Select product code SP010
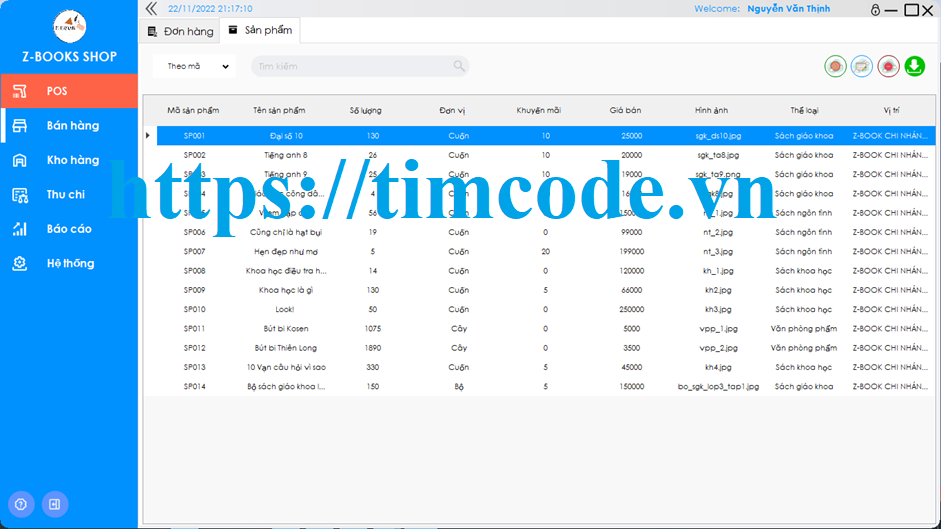This screenshot has height=529, width=941. click(x=194, y=309)
